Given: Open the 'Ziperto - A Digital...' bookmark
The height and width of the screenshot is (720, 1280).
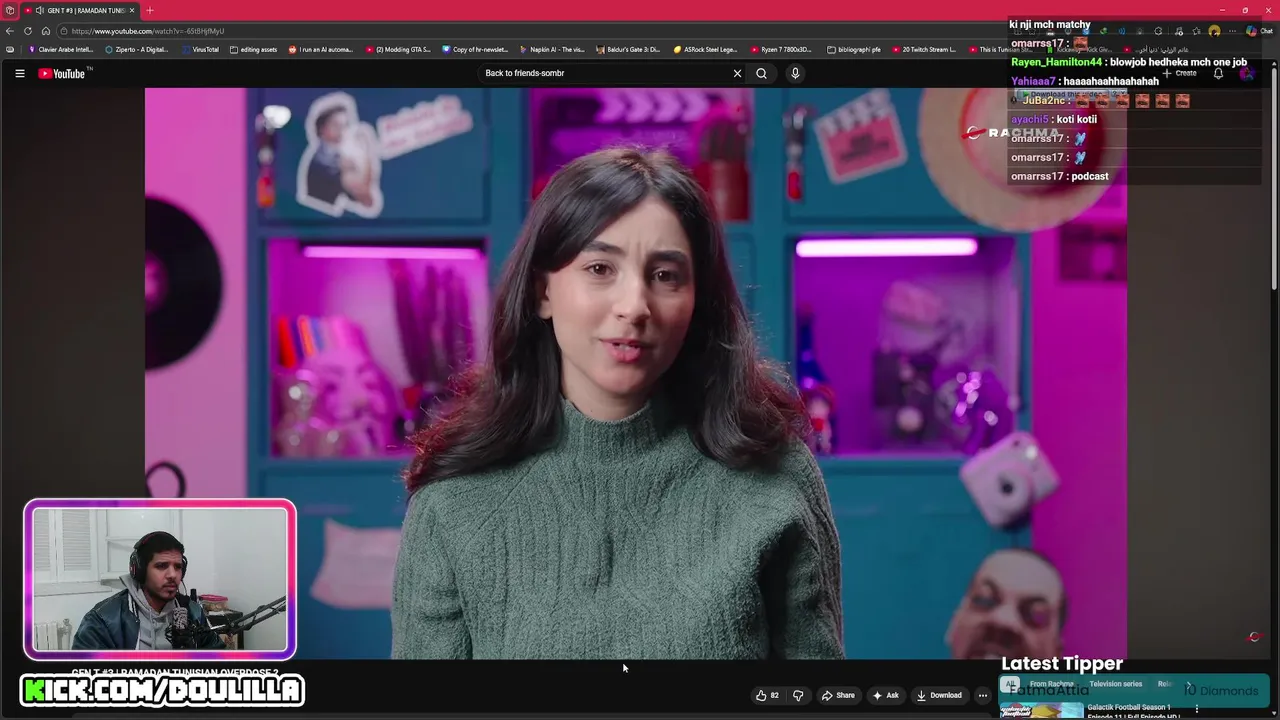Looking at the screenshot, I should tap(137, 49).
